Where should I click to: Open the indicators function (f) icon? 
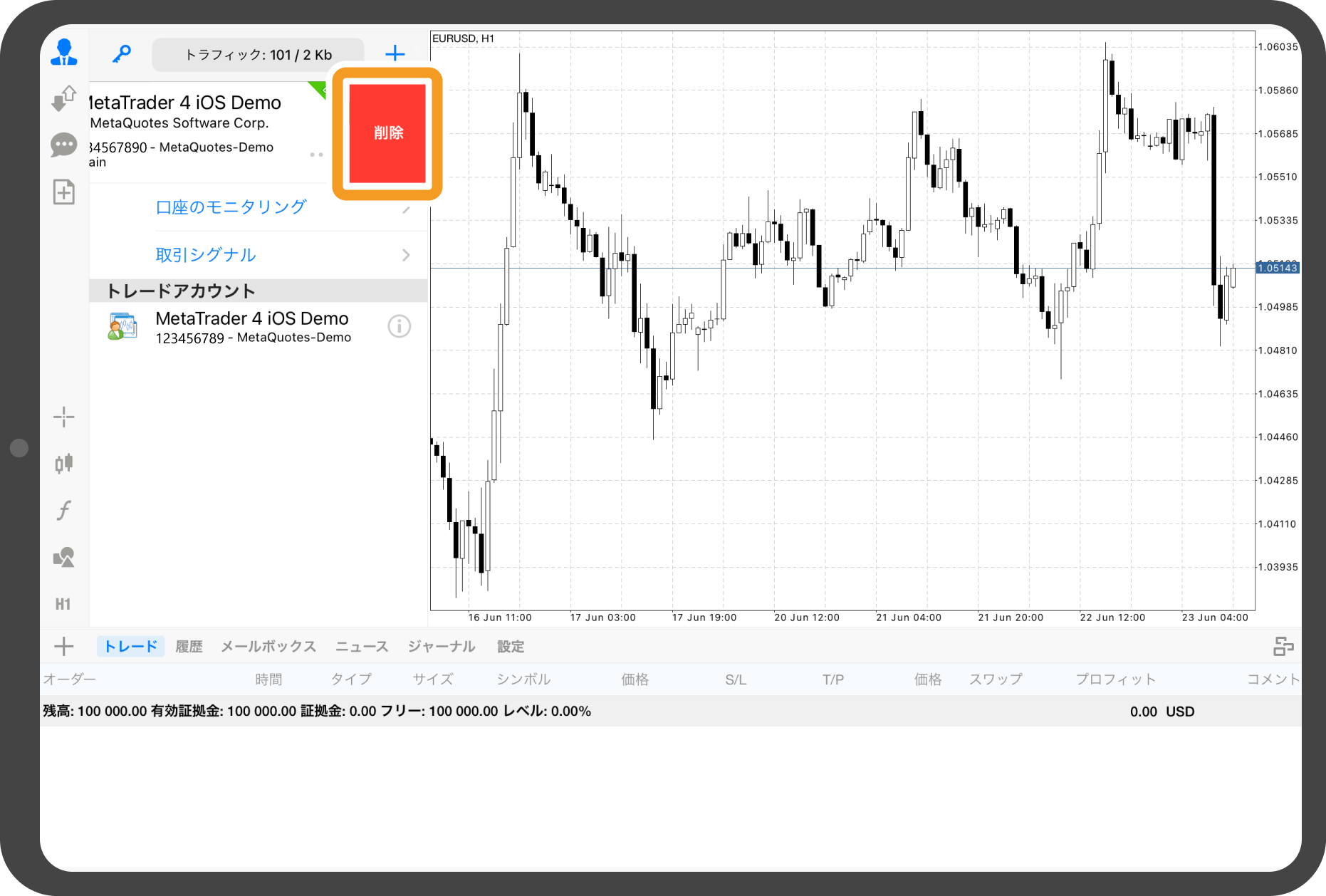pos(64,510)
